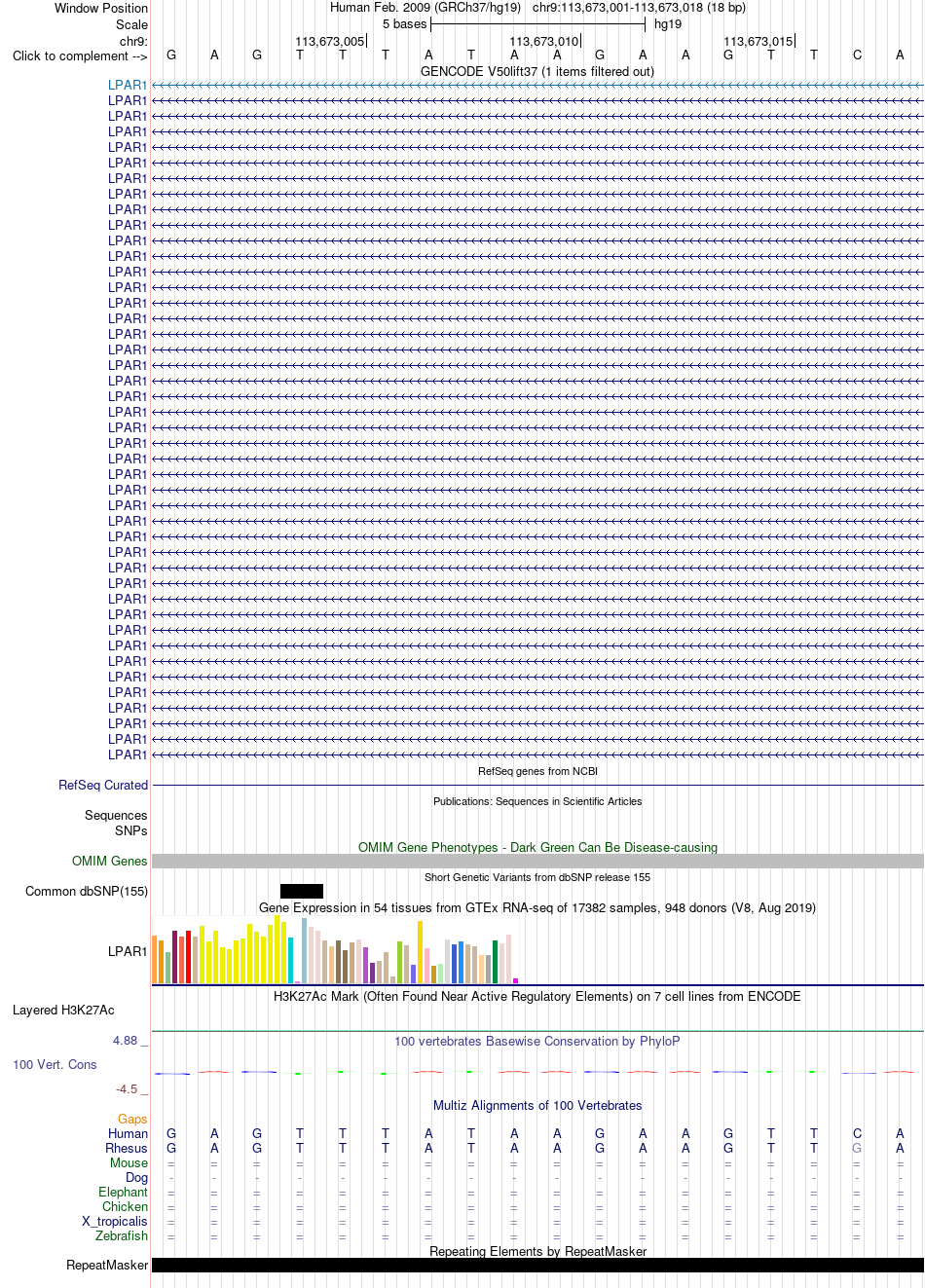This screenshot has width=925, height=1288.
Task: Click the 'Dog' alignment row label
Action: [136, 1177]
